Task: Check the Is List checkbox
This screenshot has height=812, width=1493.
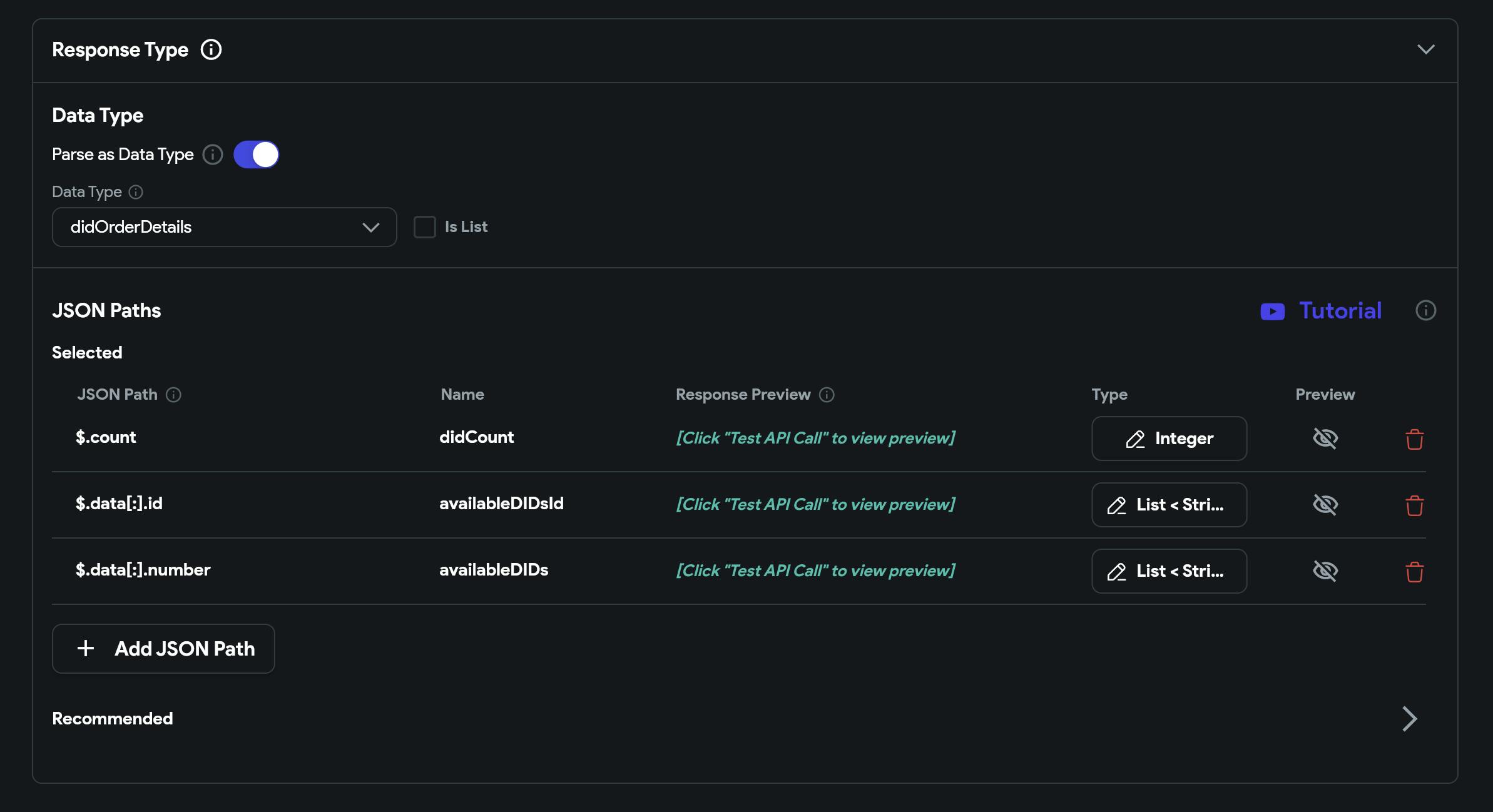Action: 425,227
